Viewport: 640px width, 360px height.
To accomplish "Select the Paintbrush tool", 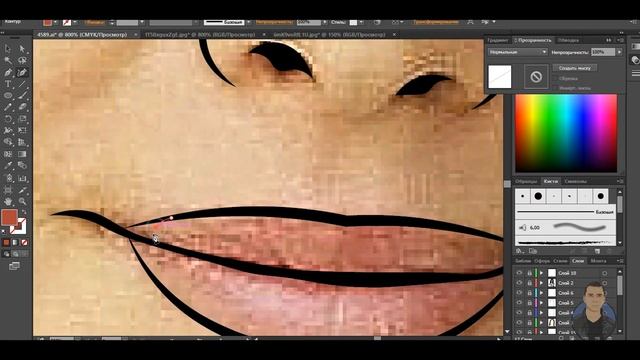I will pos(22,96).
